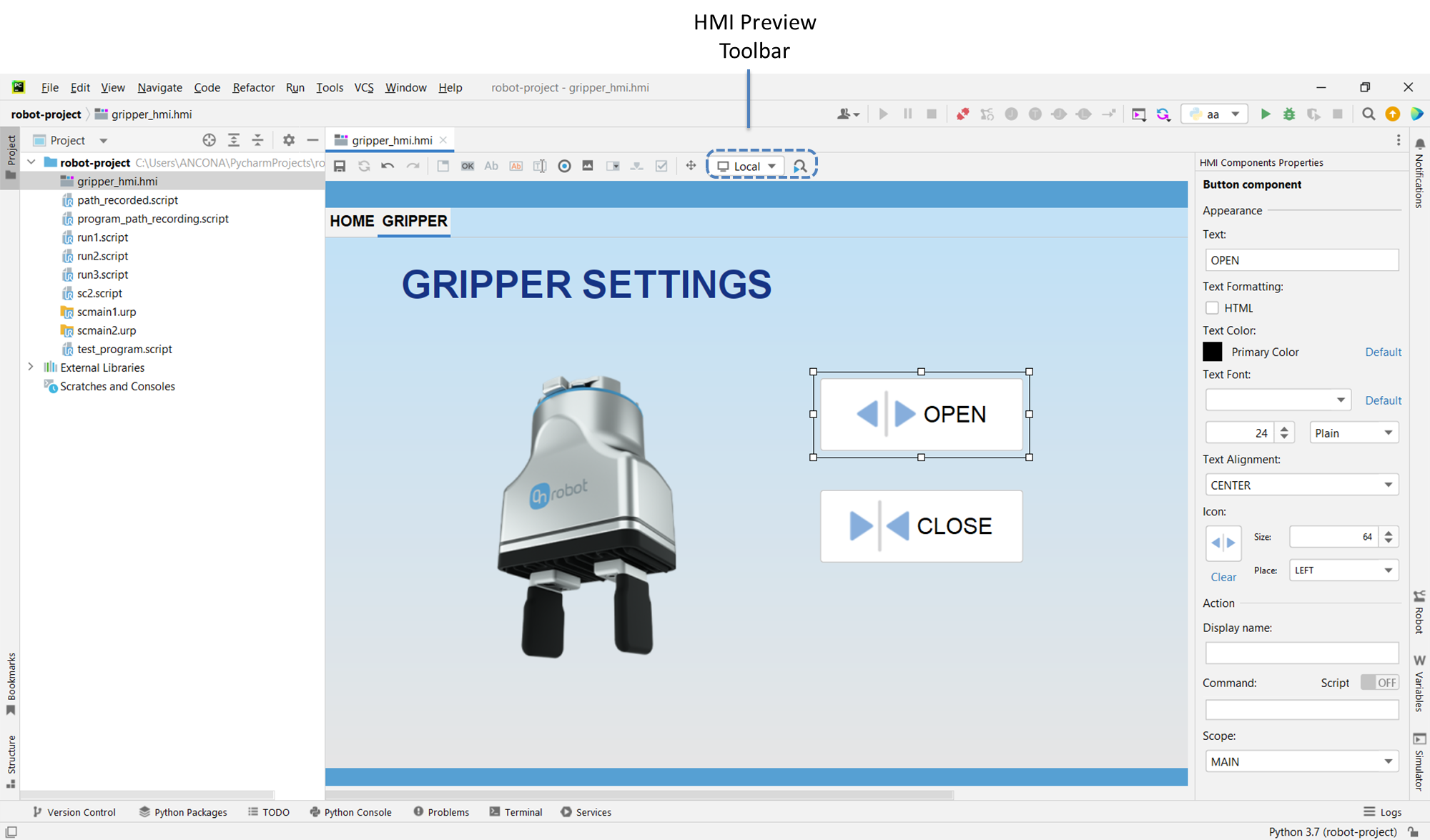This screenshot has width=1430, height=840.
Task: Add a checkbox component from toolbar
Action: click(x=661, y=166)
